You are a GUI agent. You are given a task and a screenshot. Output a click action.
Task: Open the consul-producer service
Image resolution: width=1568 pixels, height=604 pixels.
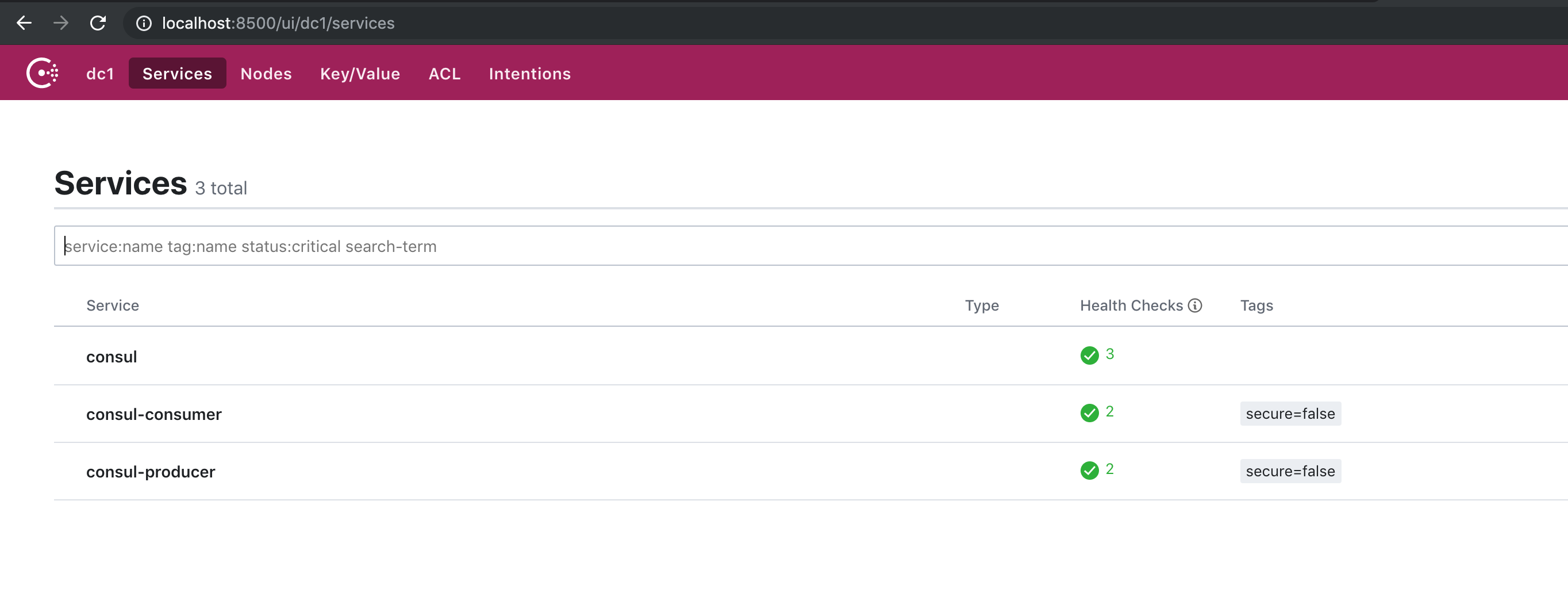click(151, 472)
